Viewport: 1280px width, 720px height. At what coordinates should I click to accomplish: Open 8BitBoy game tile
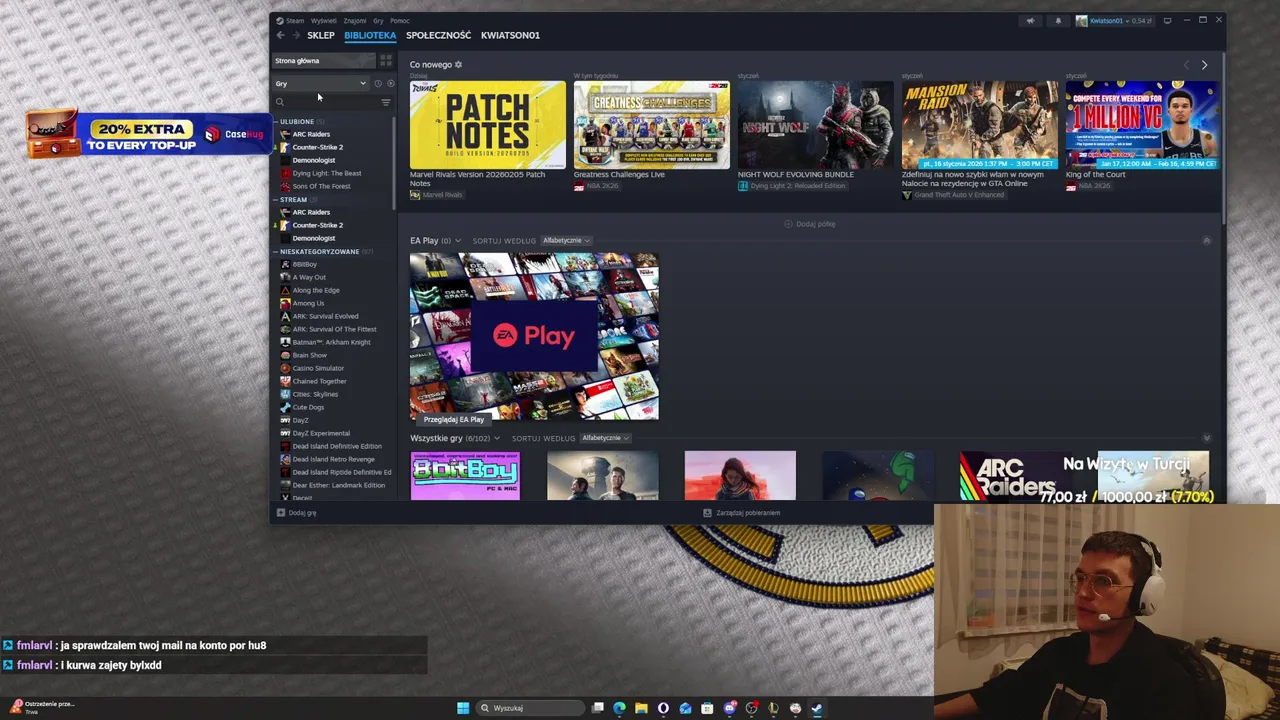(x=465, y=476)
